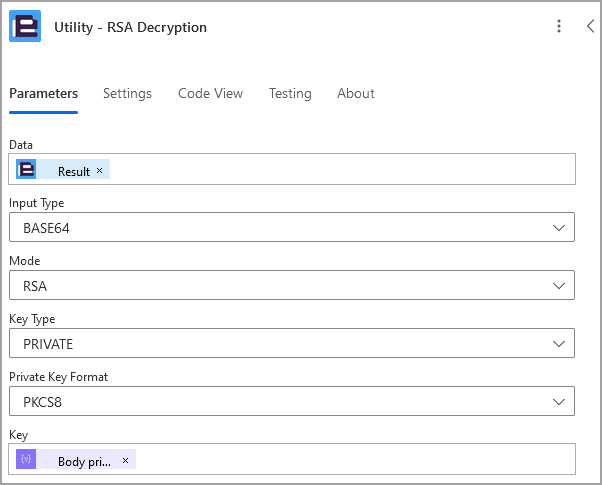Select the Body pri... dynamic content token
Image resolution: width=602 pixels, height=485 pixels.
coord(84,461)
